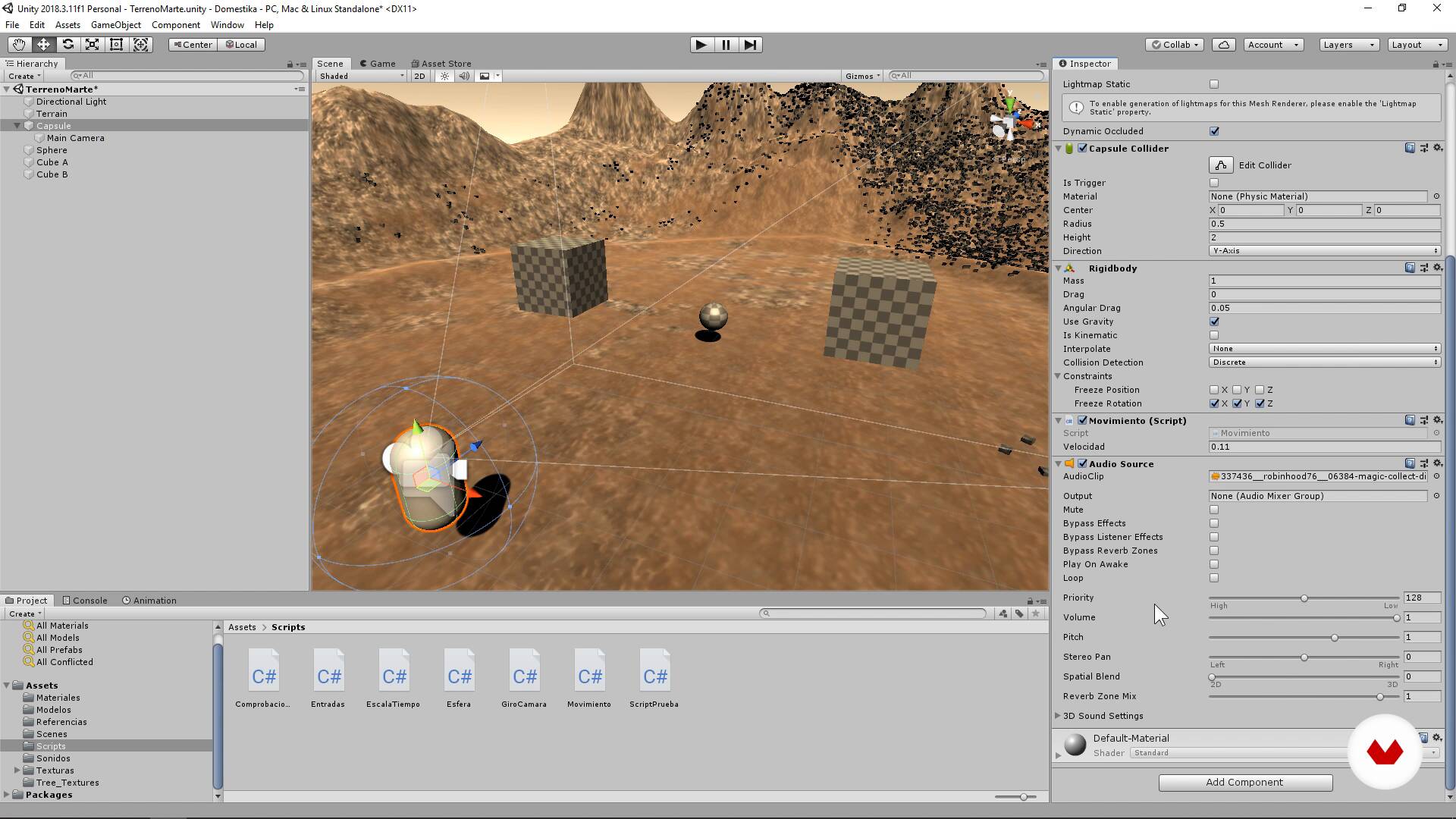Viewport: 1456px width, 819px height.
Task: Click the Add Component button
Action: 1244,783
